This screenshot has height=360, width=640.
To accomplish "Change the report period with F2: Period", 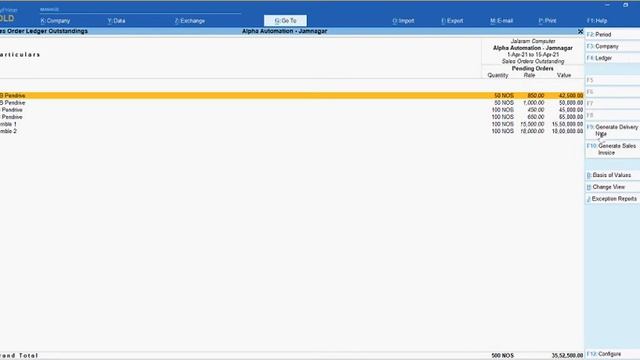I will click(x=612, y=35).
